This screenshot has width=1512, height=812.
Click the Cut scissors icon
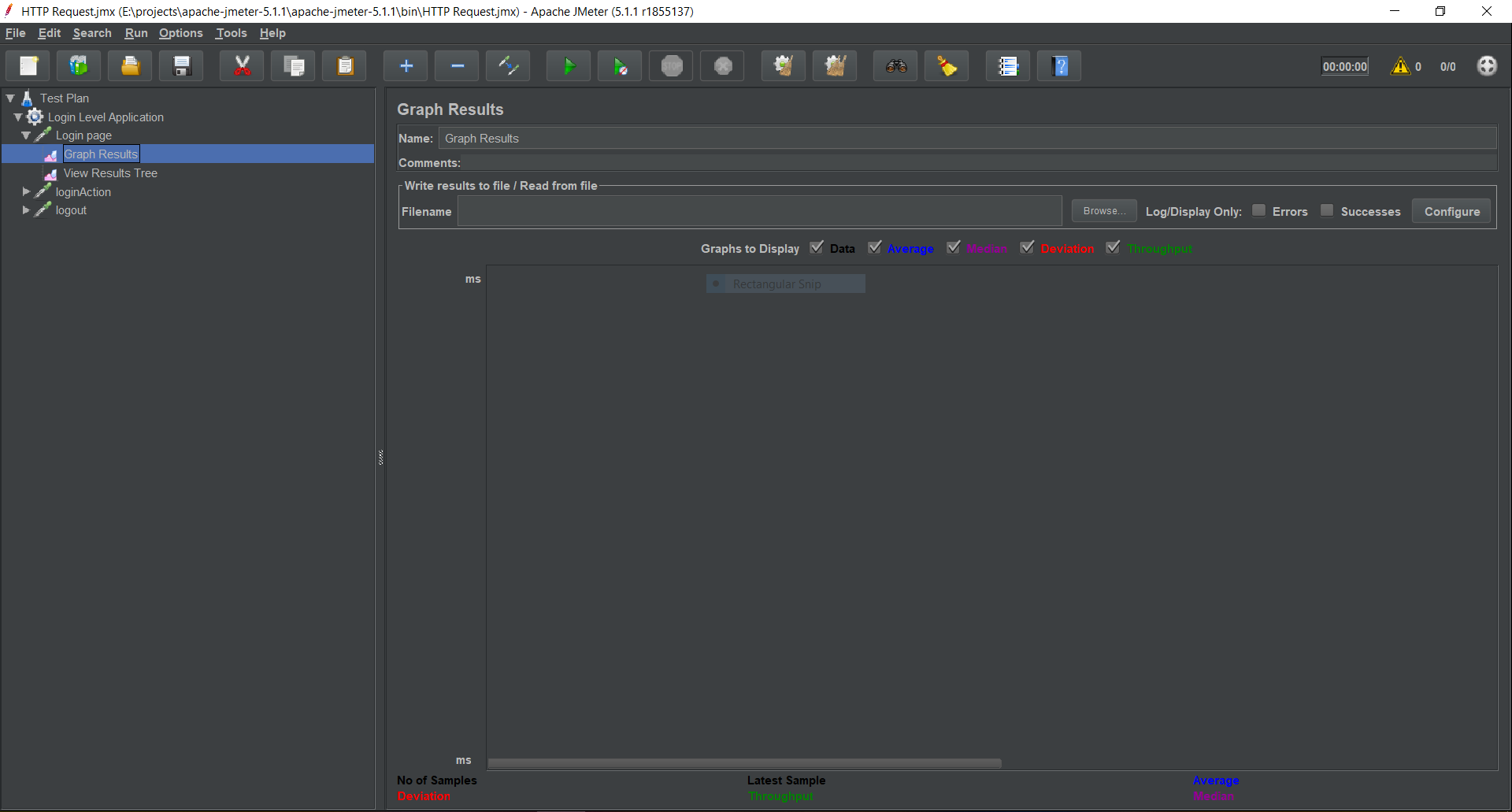[243, 67]
